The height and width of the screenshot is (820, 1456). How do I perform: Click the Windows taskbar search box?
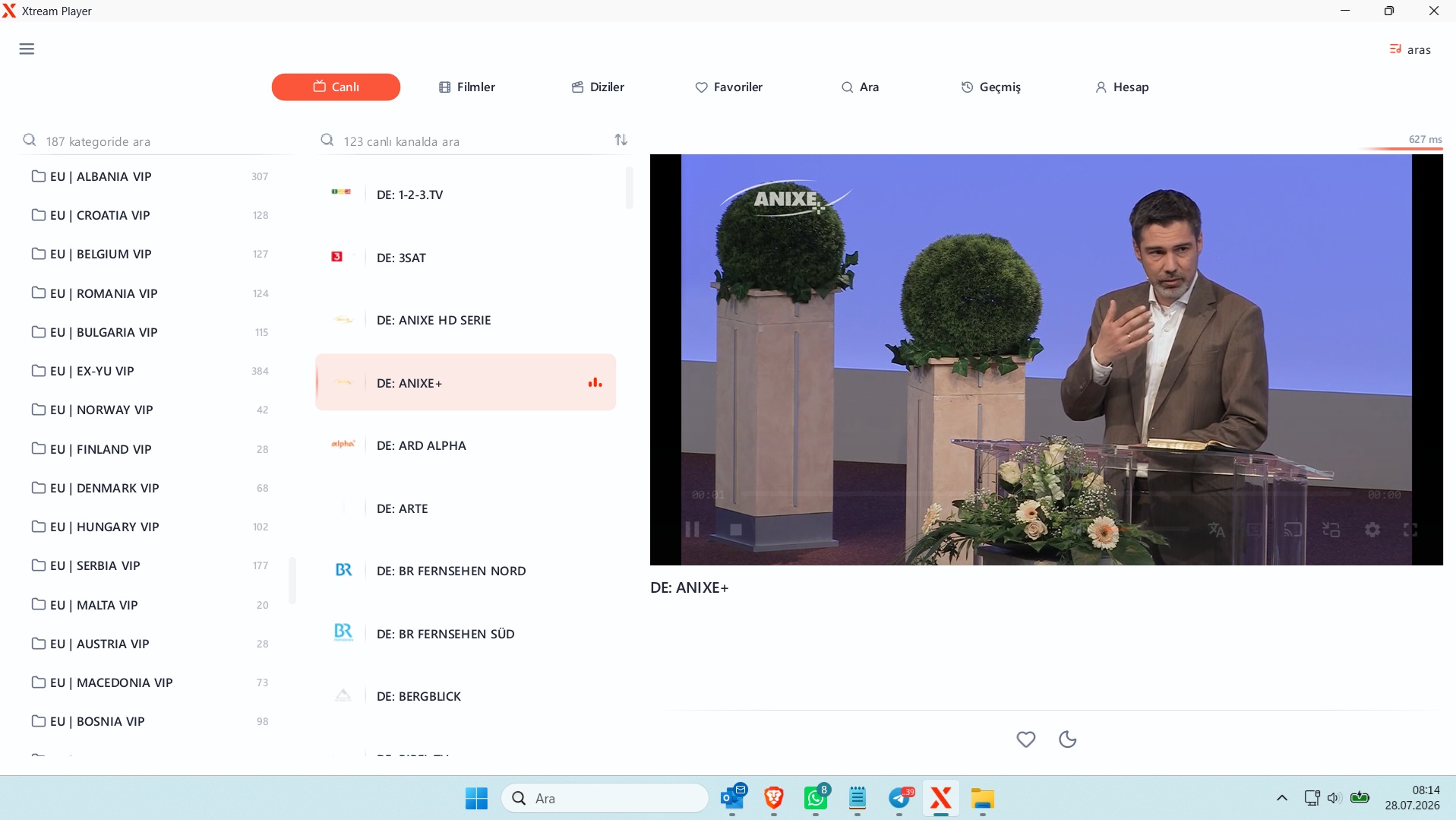click(x=605, y=798)
